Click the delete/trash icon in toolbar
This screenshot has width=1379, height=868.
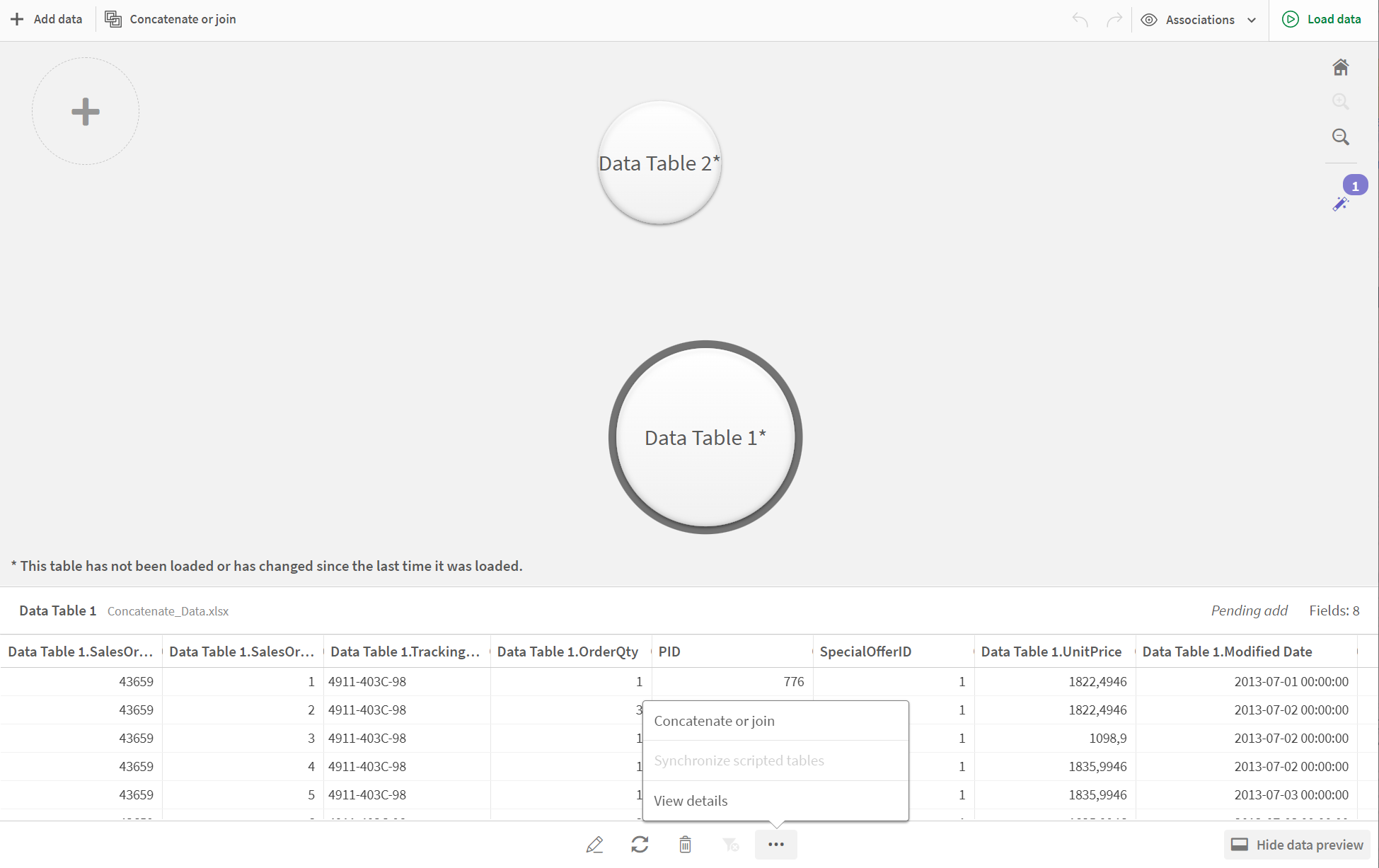point(685,845)
